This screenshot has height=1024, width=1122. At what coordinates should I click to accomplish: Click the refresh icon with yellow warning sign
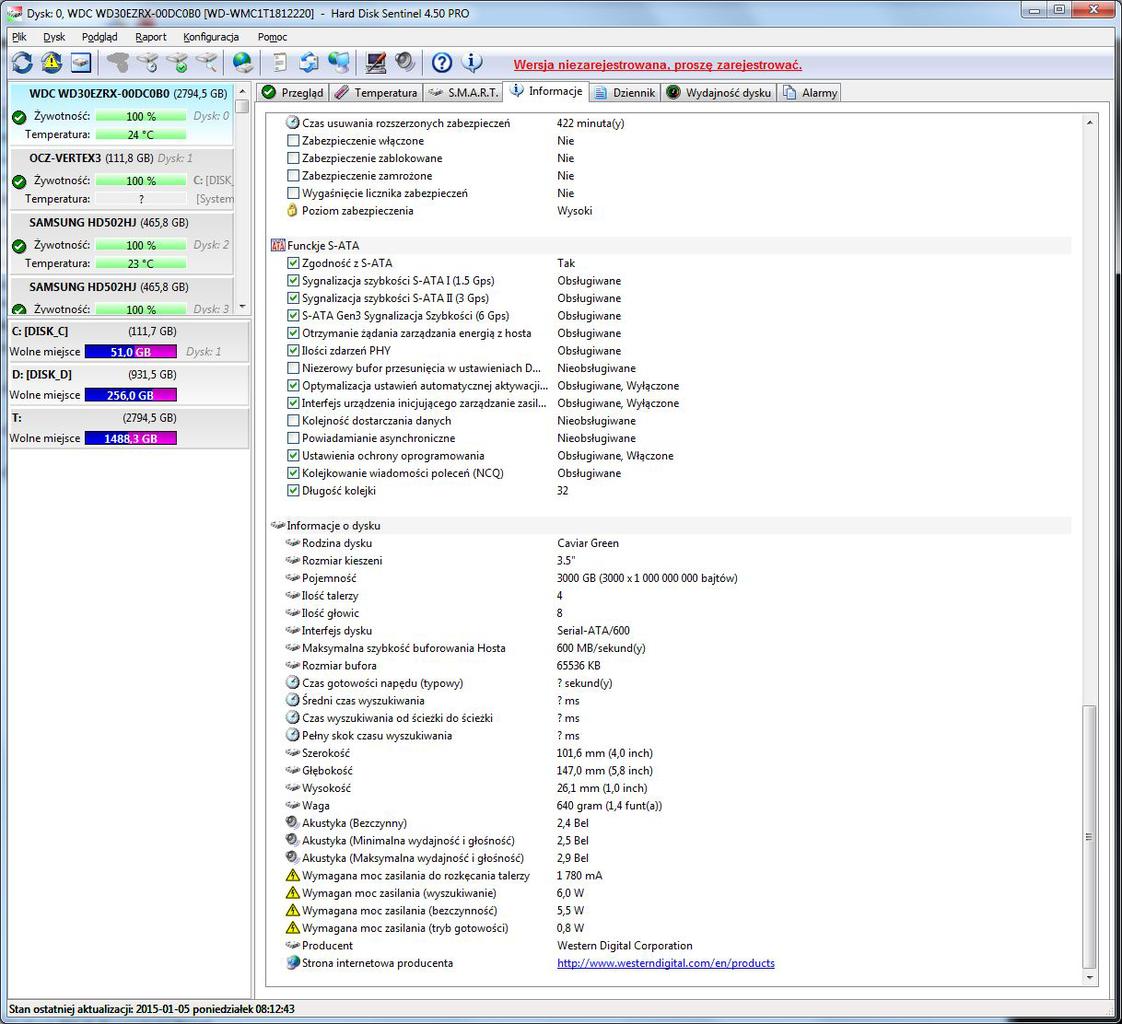pos(51,63)
